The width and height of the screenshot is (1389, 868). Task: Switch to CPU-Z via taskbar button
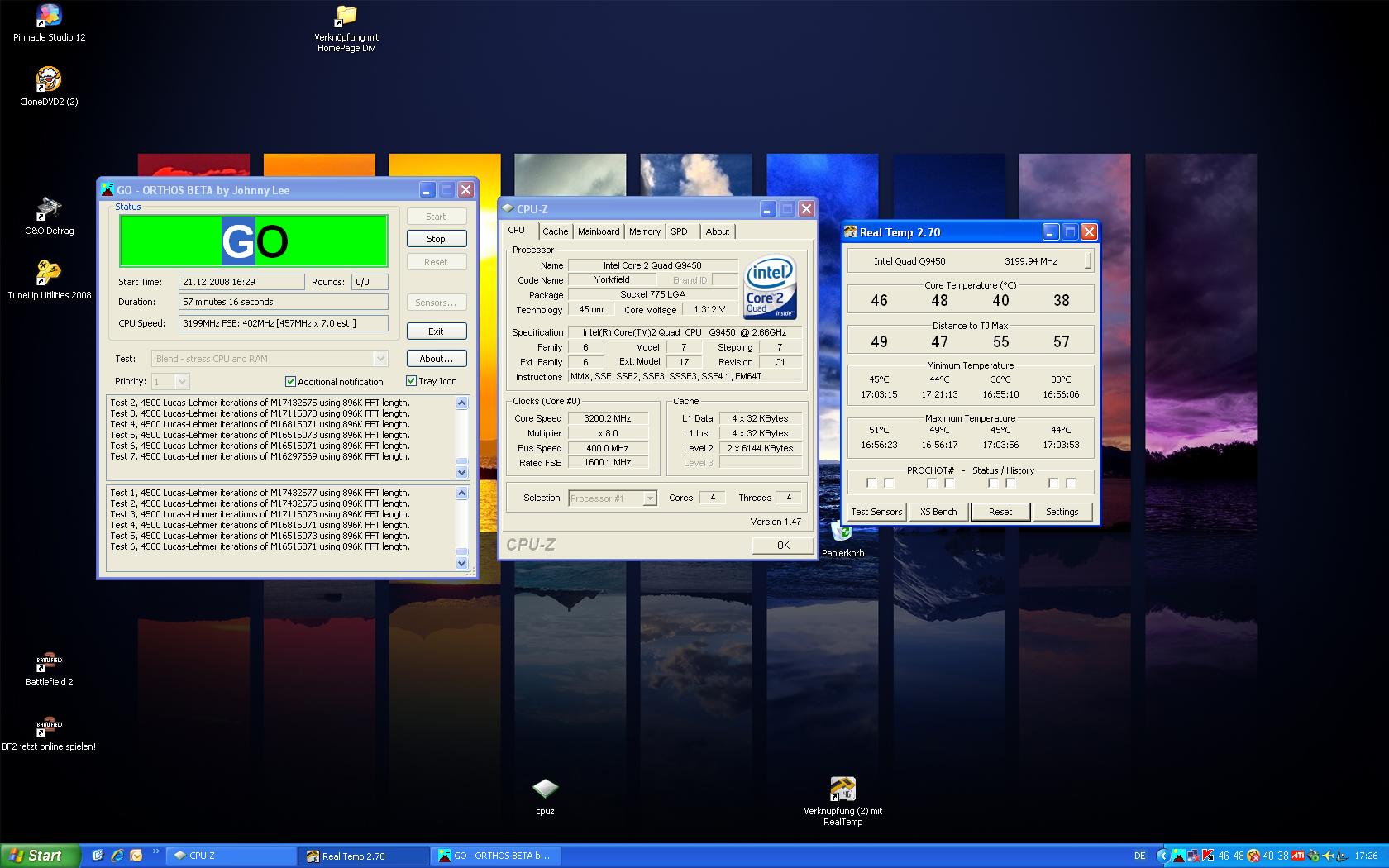(232, 856)
